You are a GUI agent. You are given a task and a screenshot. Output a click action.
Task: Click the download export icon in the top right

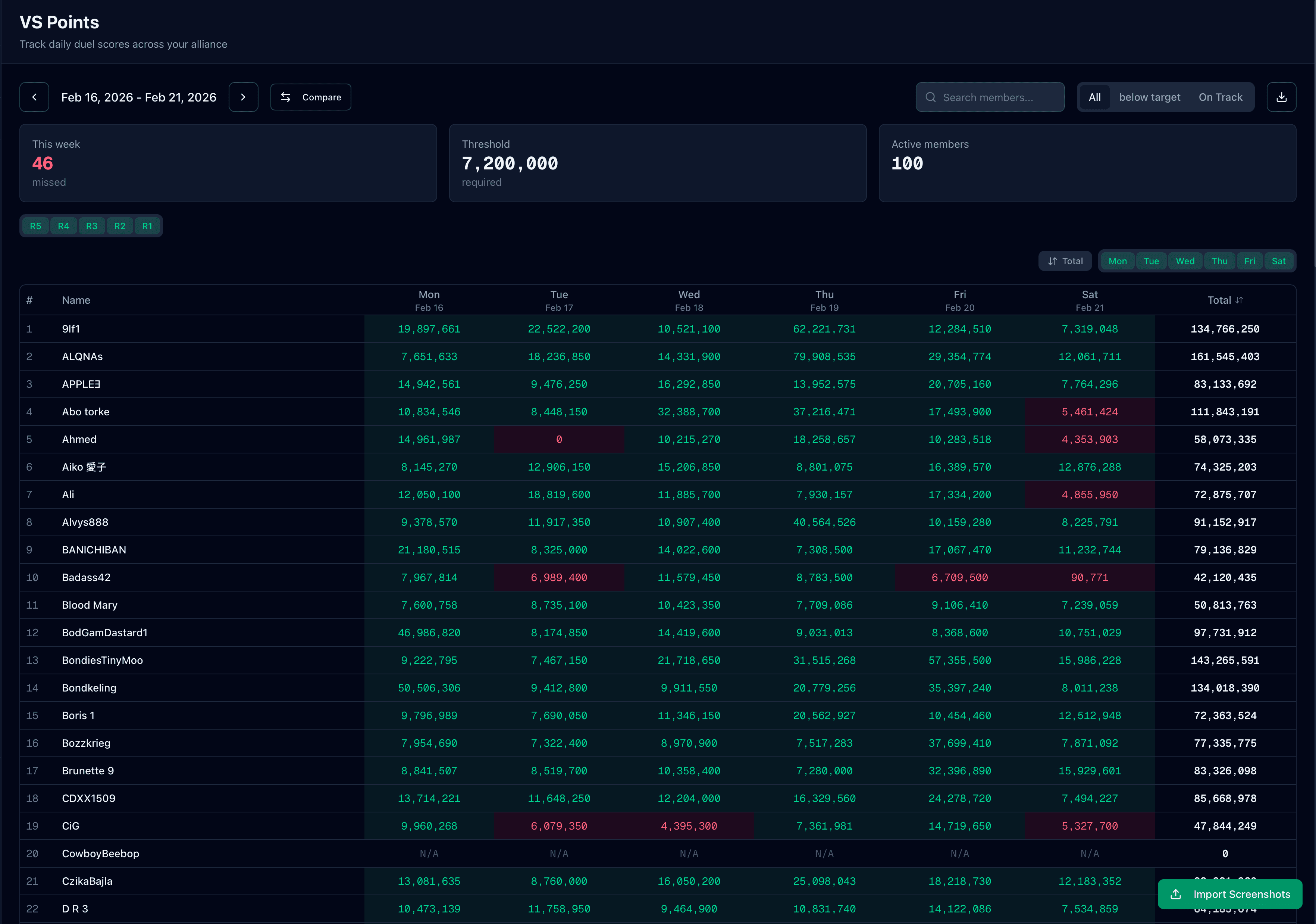coord(1282,97)
